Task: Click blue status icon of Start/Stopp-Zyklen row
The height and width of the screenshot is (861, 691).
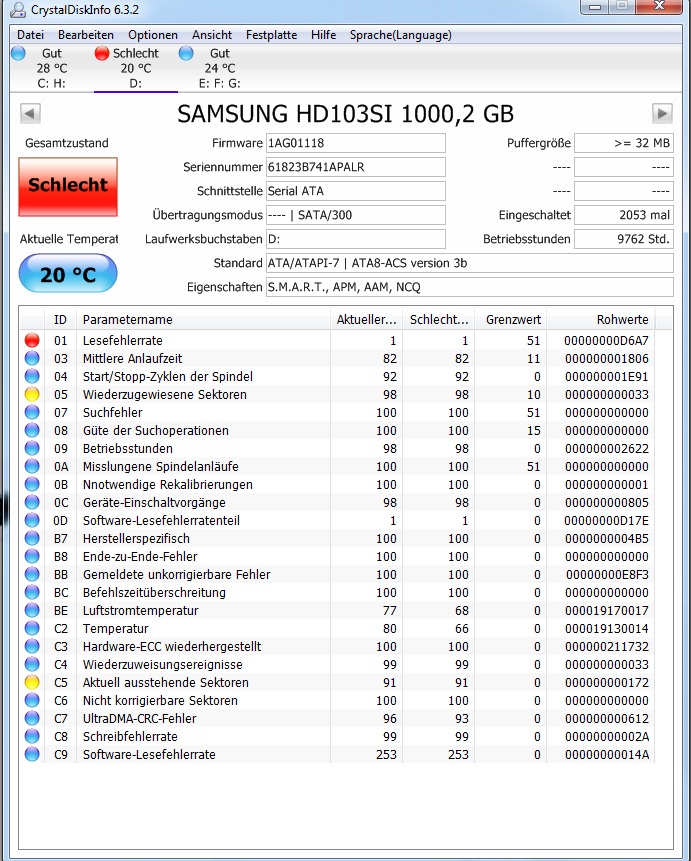Action: (32, 377)
